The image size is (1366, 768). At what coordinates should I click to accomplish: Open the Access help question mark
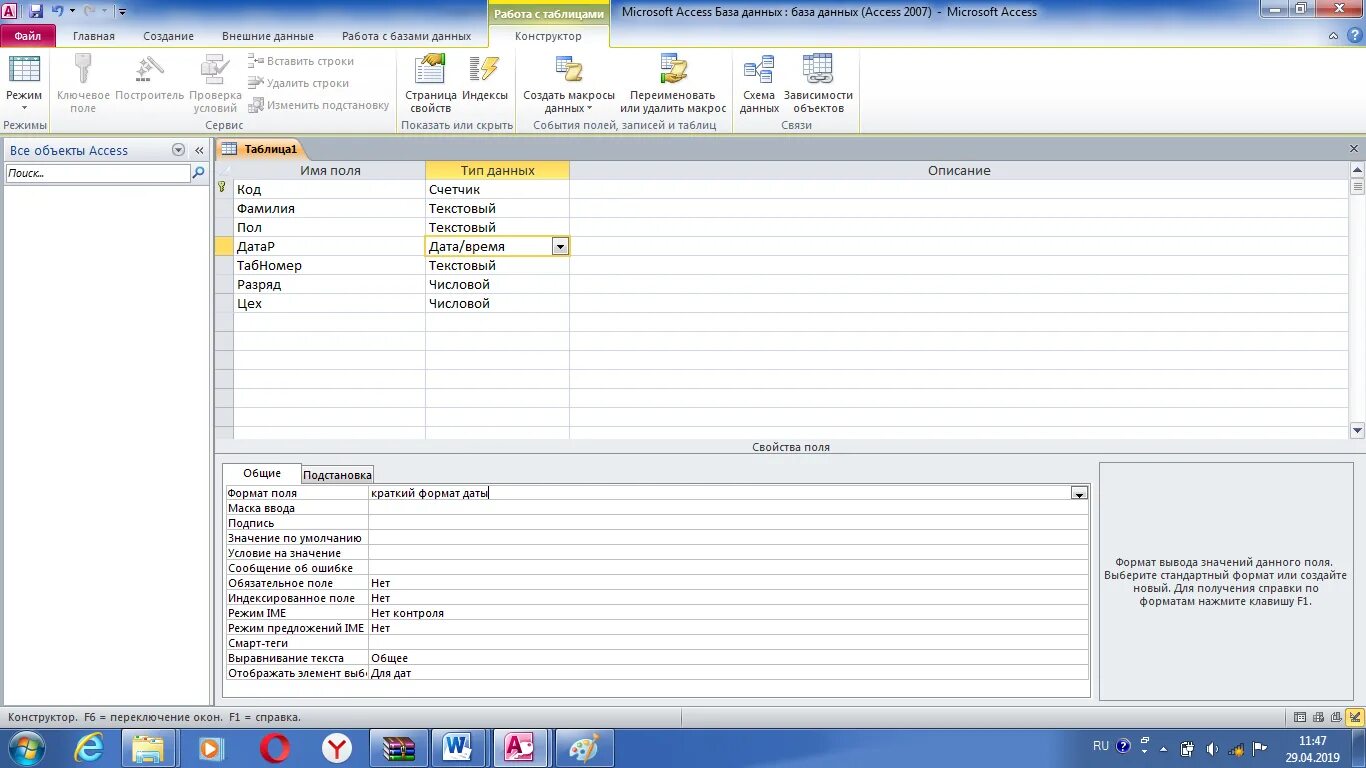pyautogui.click(x=1354, y=36)
